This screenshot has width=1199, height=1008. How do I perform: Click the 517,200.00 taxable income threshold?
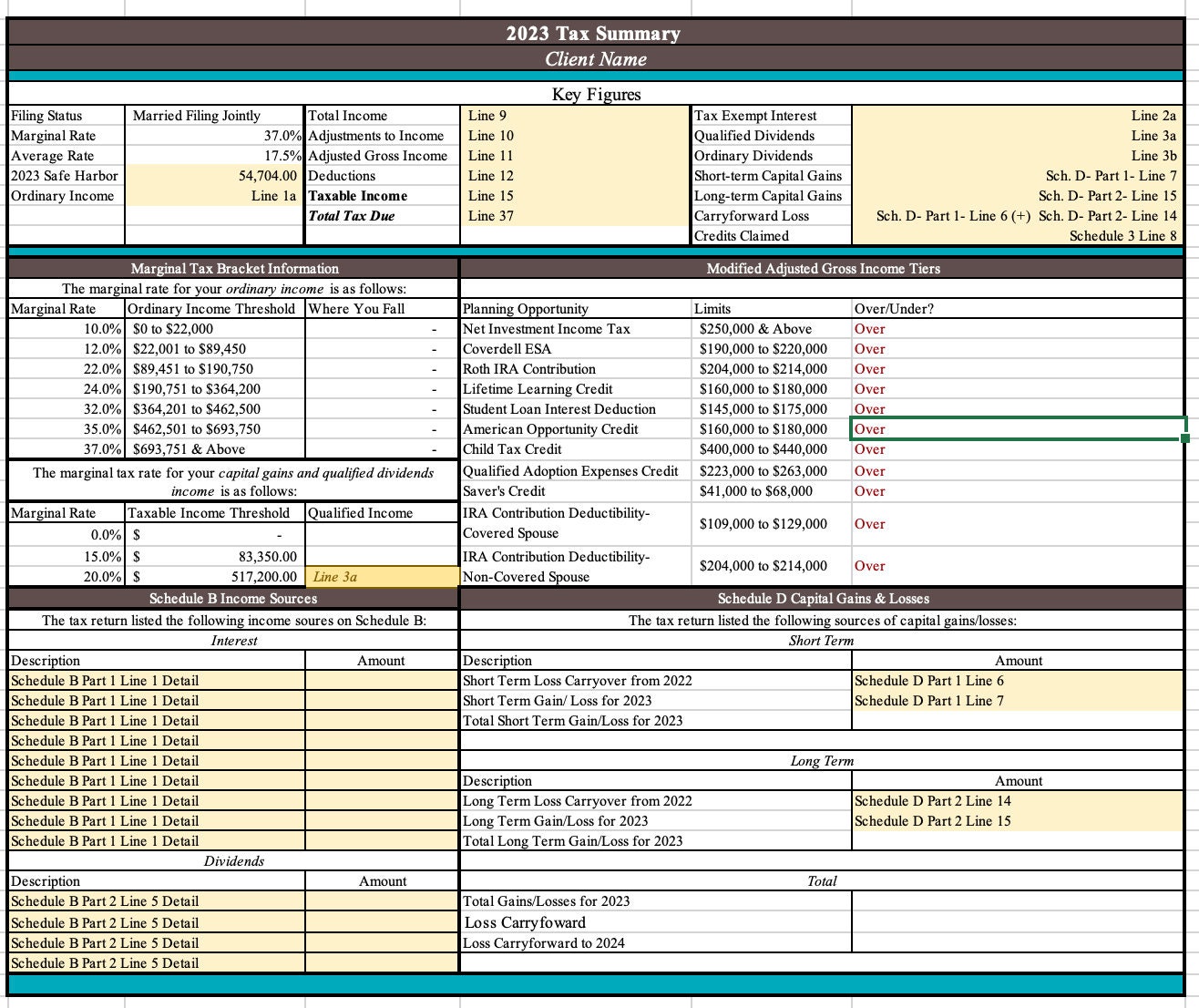click(x=215, y=577)
